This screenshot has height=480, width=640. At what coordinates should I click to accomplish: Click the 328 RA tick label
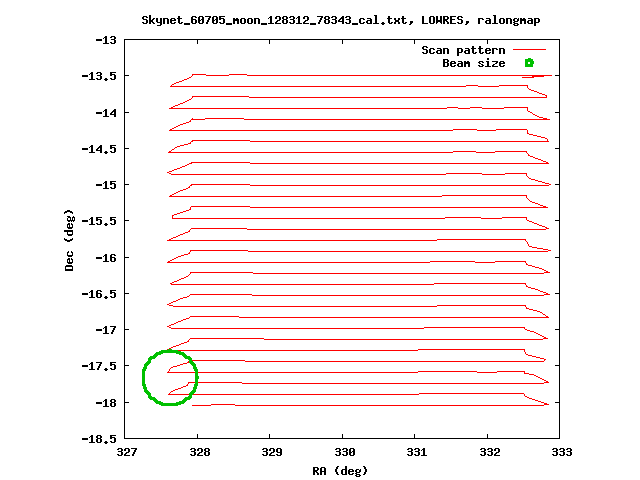click(x=200, y=452)
